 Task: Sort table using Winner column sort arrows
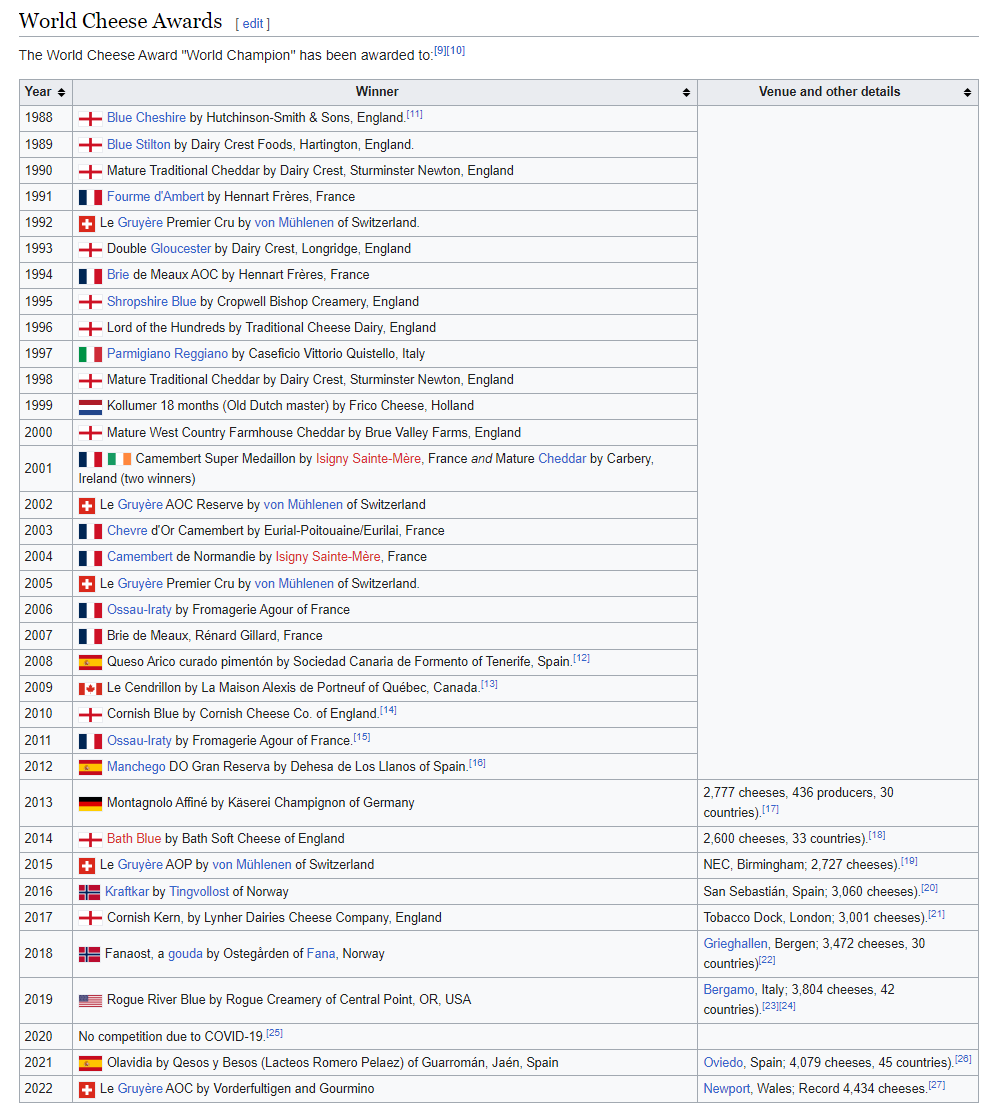coord(686,93)
